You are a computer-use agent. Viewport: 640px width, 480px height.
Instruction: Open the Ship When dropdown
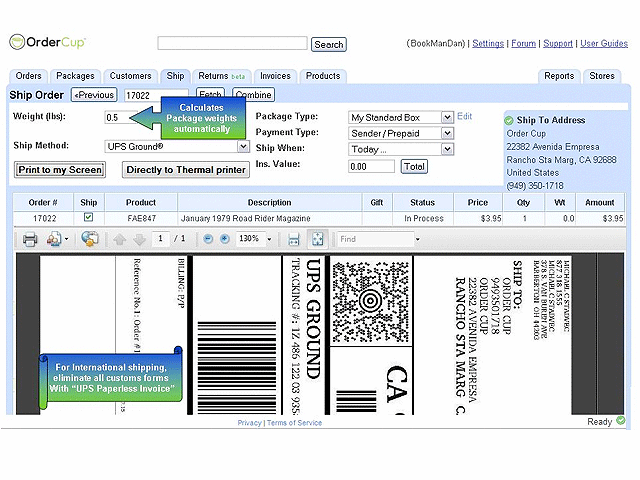tap(447, 149)
